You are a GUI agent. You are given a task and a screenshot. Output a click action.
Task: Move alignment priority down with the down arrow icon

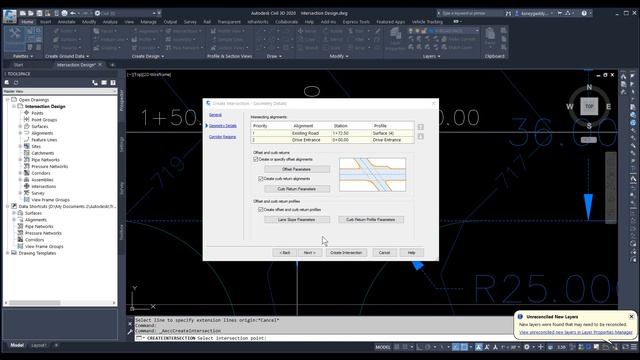421,136
